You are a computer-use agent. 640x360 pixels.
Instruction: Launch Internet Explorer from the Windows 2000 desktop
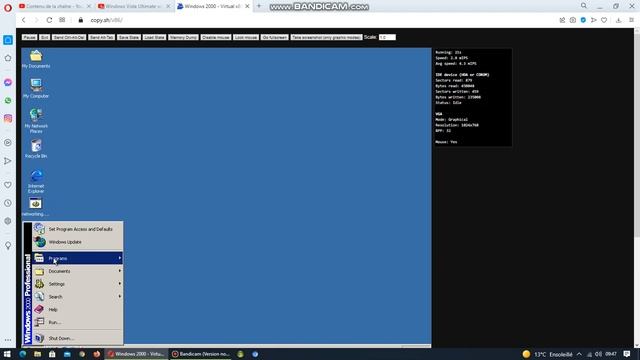[x=36, y=182]
